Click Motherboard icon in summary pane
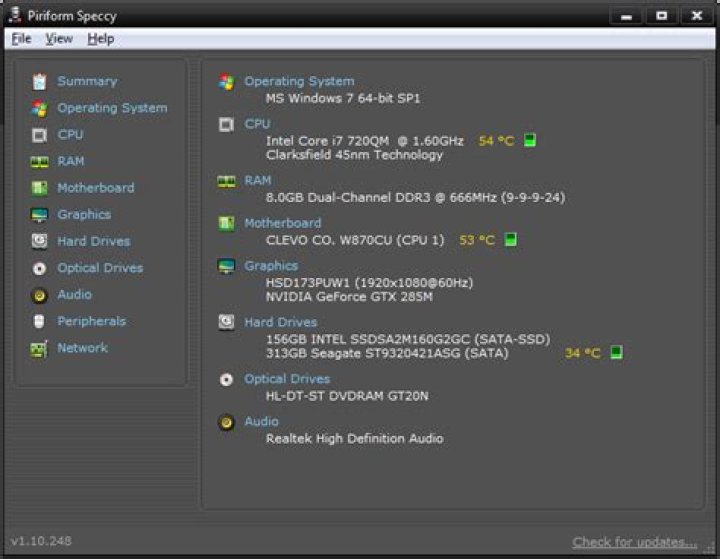Viewport: 720px width, 559px height. pos(226,224)
